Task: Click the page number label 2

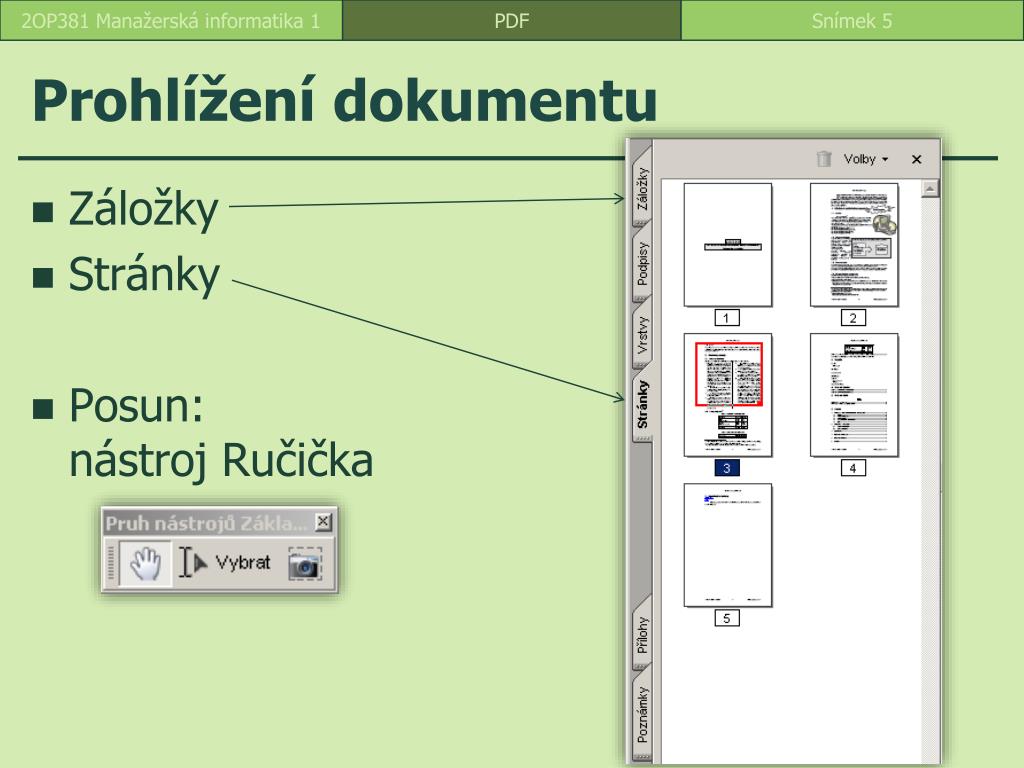Action: pos(853,318)
